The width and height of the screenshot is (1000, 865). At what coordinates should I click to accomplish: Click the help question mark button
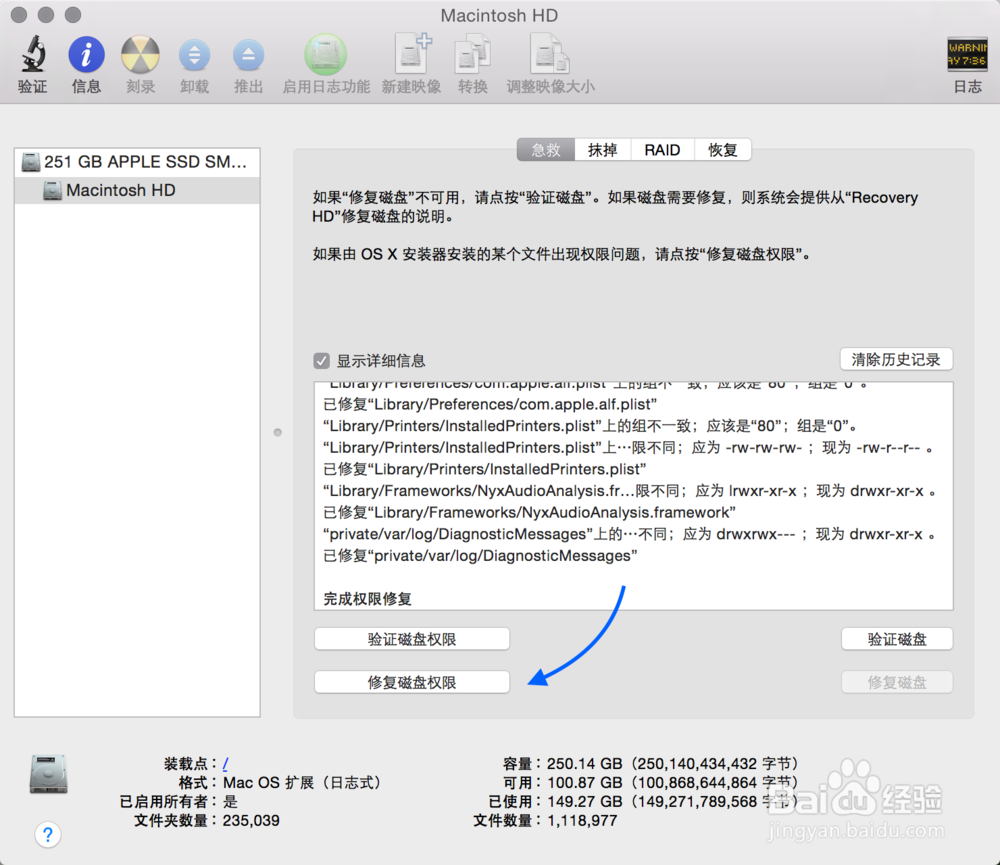pyautogui.click(x=48, y=834)
